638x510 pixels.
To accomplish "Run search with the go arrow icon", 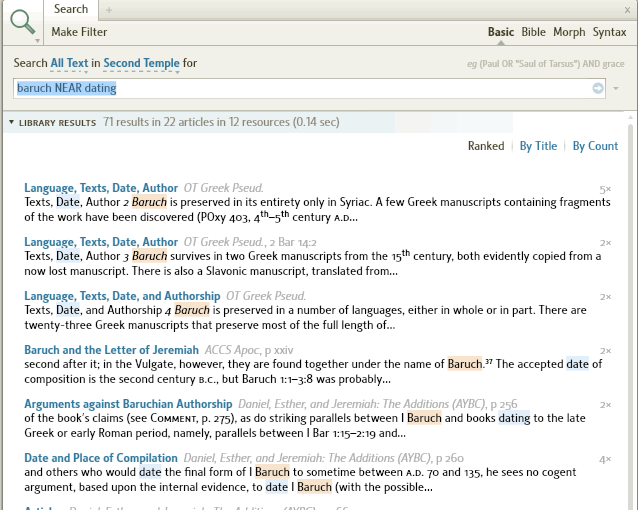I will click(598, 88).
